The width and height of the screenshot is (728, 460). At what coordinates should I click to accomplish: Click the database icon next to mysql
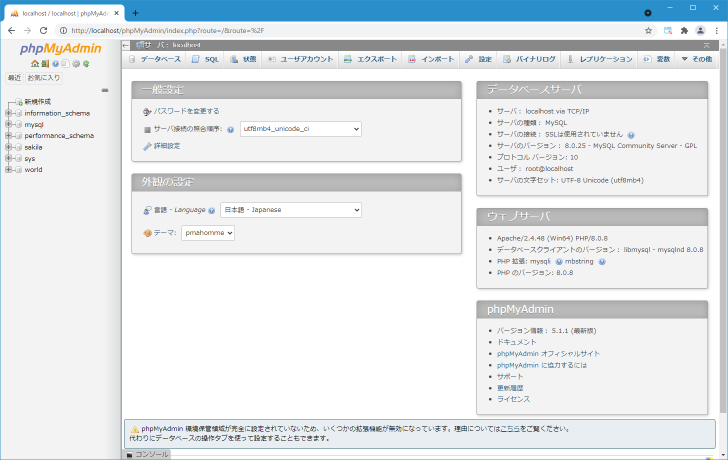[19, 124]
